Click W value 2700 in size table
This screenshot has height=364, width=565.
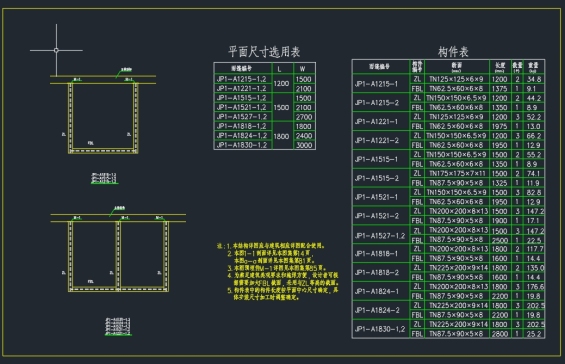pos(303,117)
